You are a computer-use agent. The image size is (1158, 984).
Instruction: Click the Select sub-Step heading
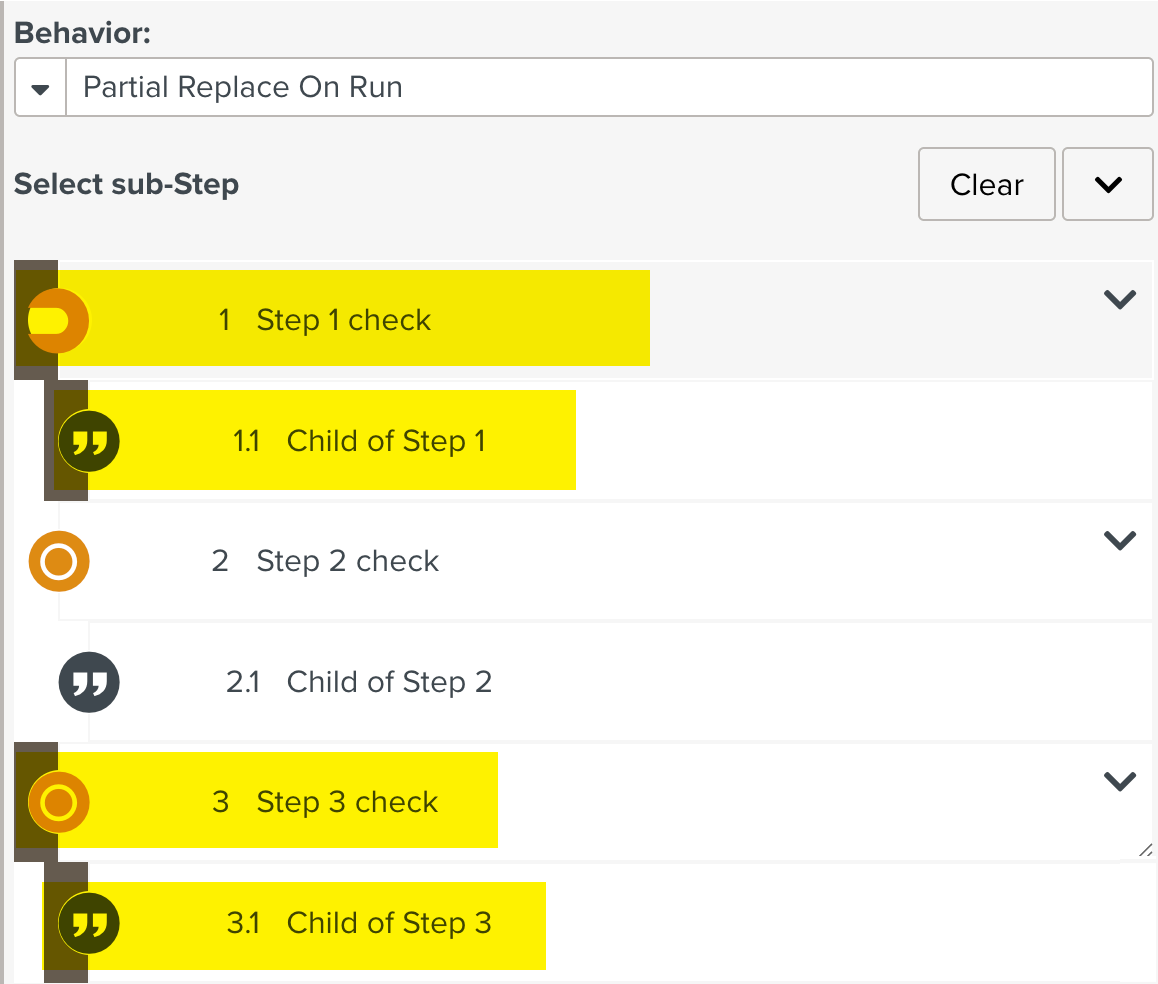[126, 184]
